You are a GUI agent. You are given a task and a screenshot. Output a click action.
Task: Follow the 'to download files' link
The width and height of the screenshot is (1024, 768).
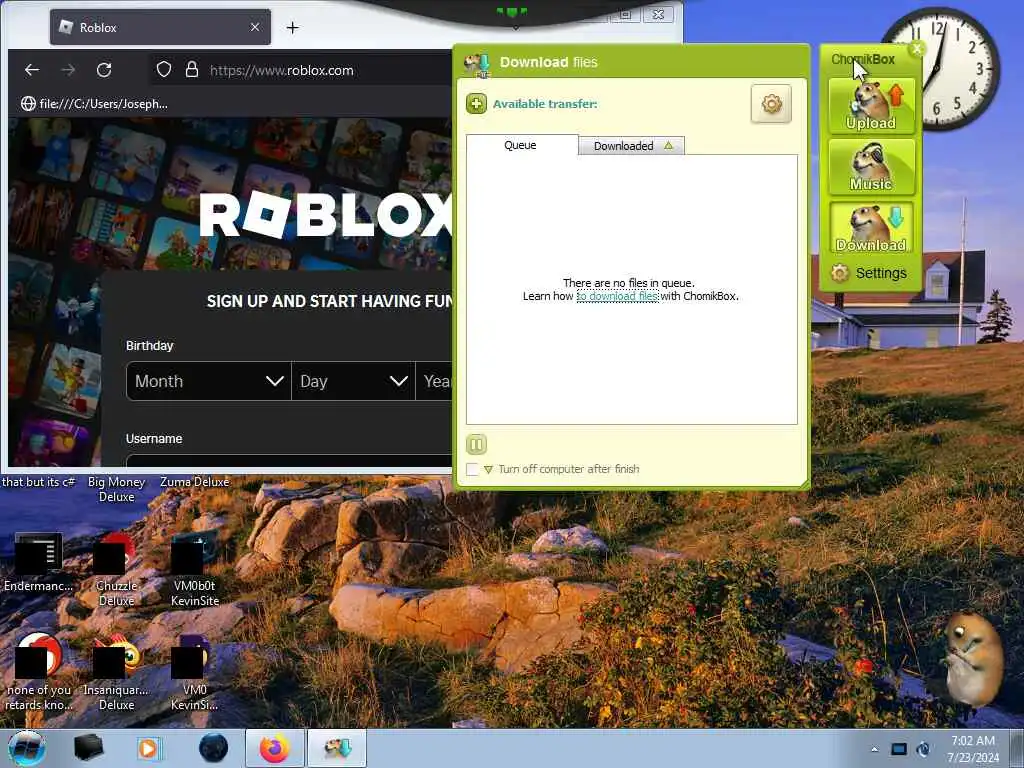(x=617, y=296)
